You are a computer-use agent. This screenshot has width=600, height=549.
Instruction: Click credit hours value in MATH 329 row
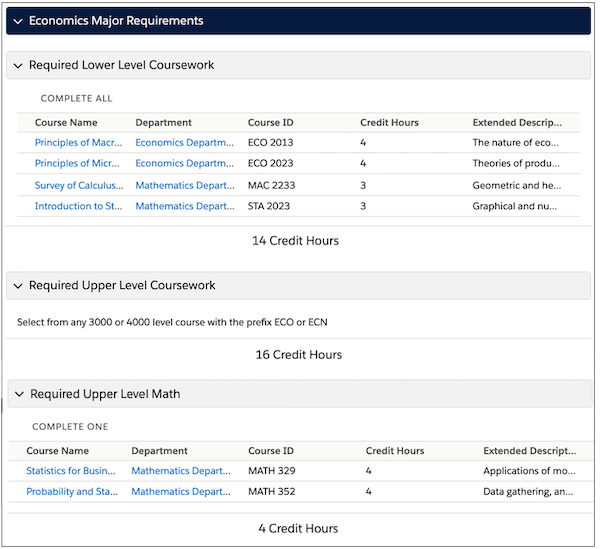(x=368, y=471)
